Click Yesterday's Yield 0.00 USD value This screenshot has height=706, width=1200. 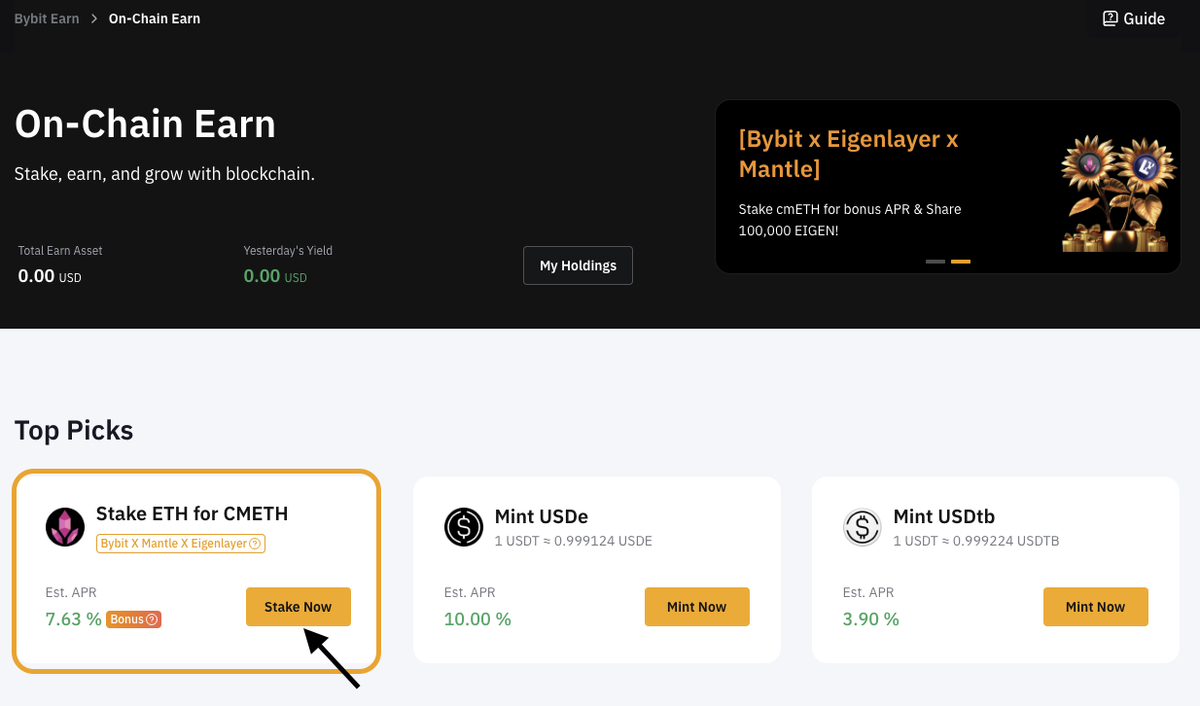click(275, 276)
